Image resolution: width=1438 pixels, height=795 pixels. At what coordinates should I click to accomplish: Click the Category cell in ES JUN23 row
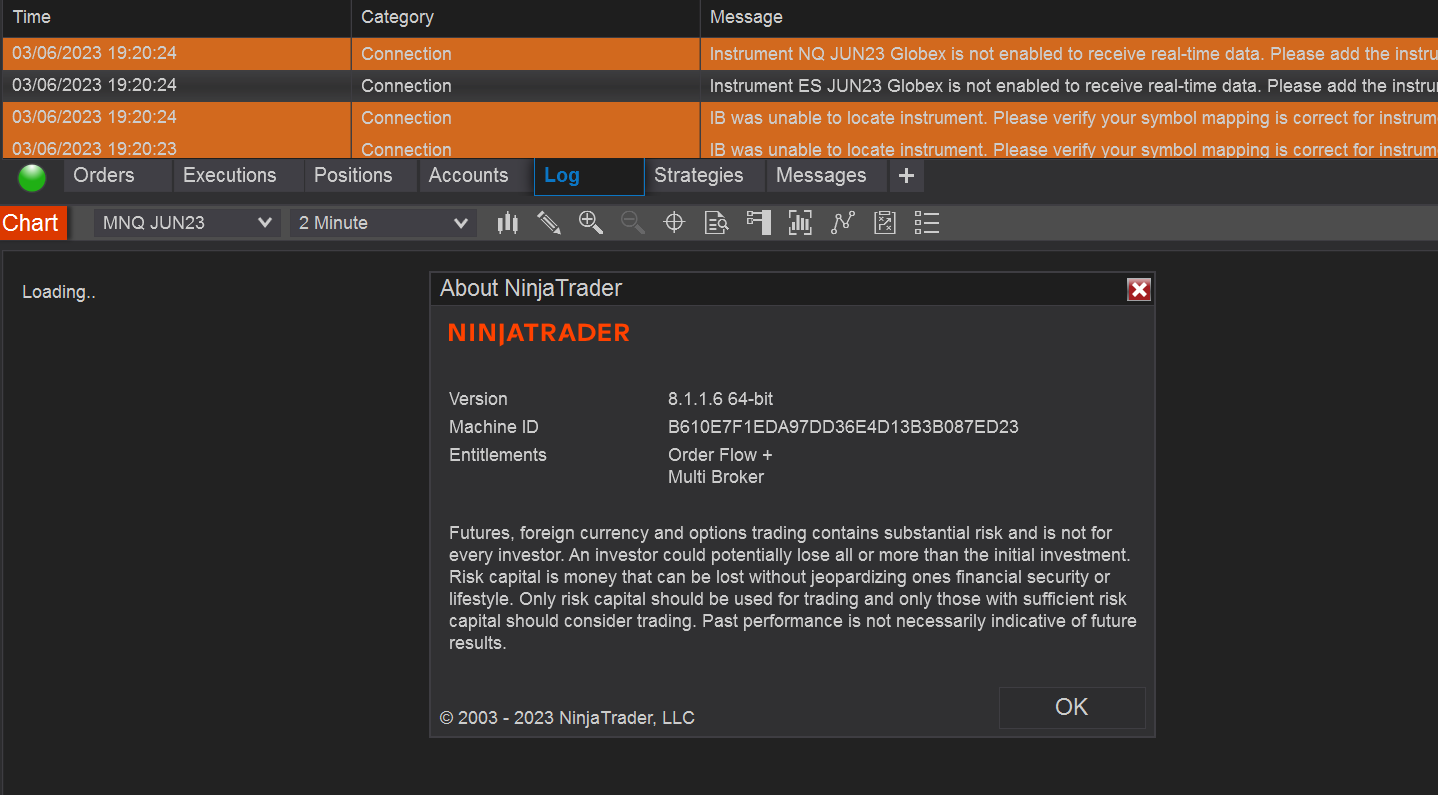coord(525,86)
